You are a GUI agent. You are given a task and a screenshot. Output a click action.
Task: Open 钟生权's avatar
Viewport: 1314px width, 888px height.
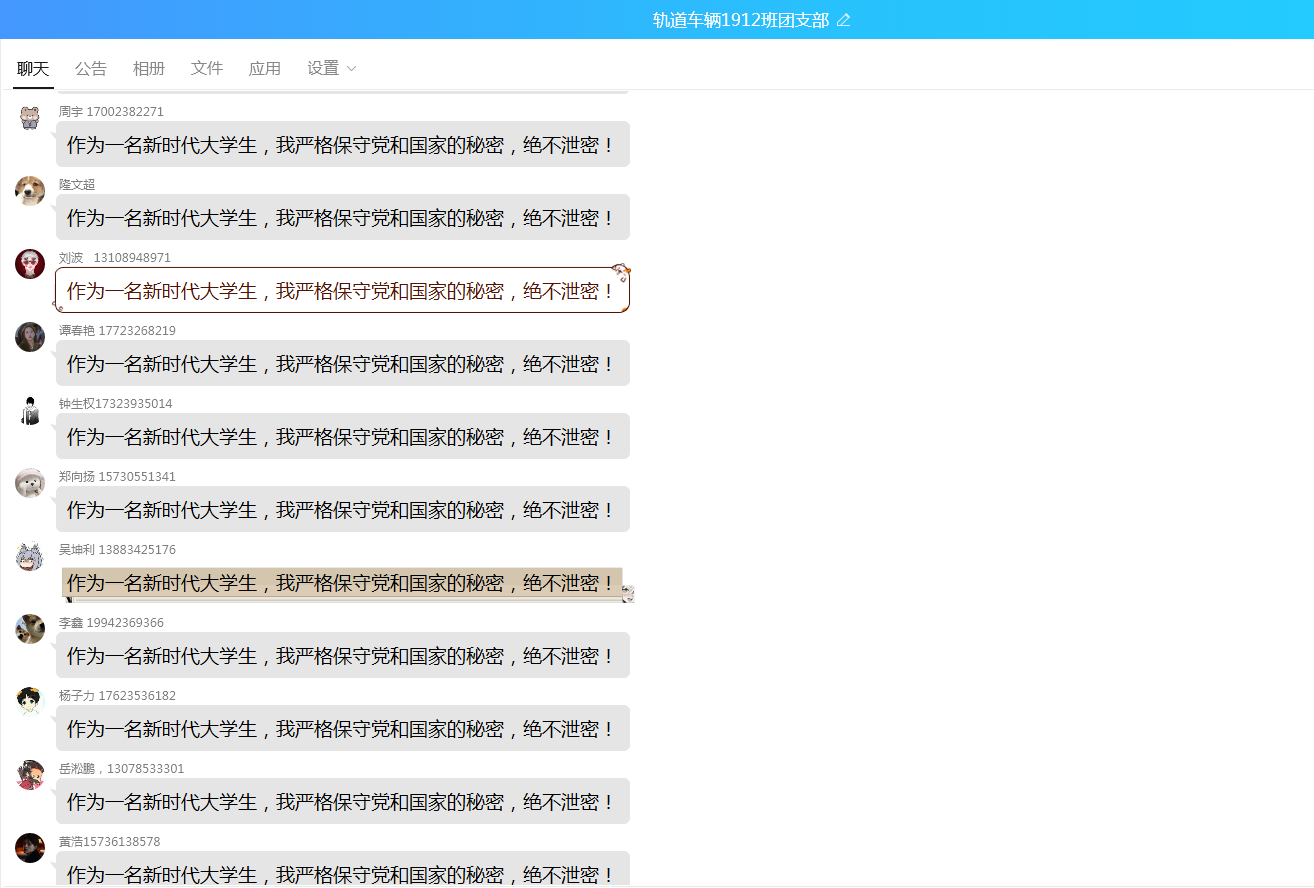tap(30, 410)
